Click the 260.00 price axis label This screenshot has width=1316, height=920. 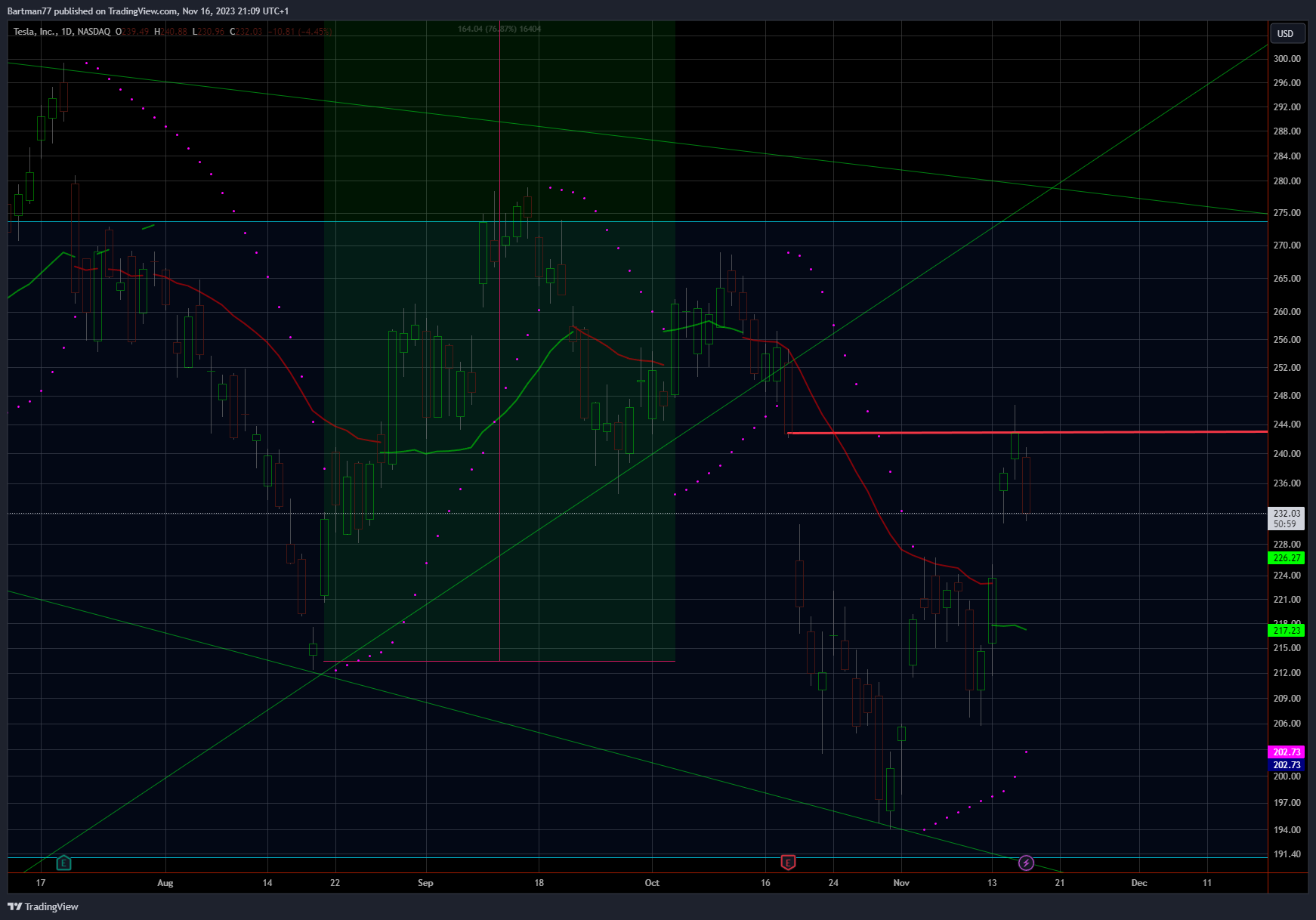(x=1287, y=312)
